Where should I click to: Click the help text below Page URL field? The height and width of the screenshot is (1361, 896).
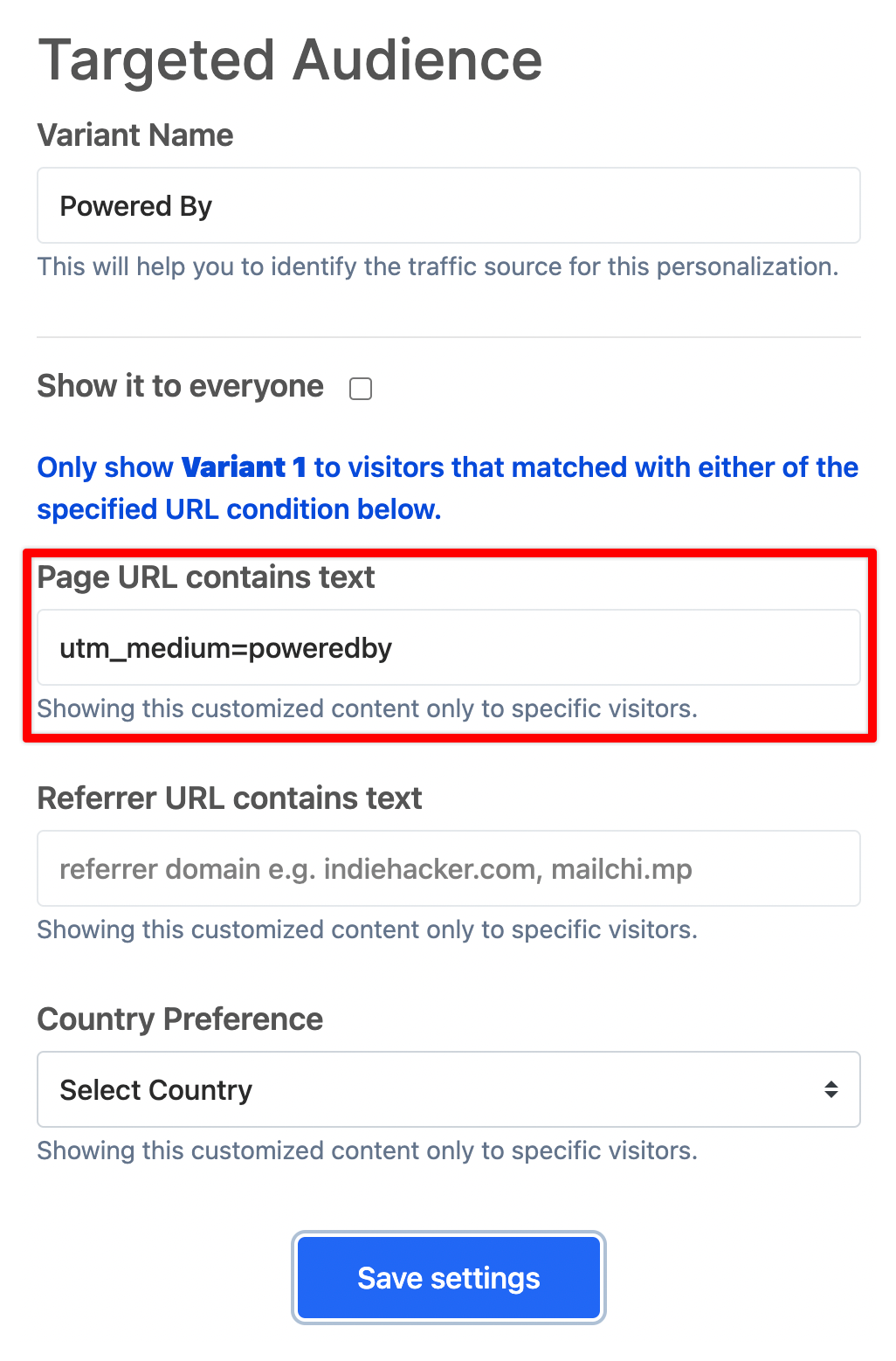[367, 708]
